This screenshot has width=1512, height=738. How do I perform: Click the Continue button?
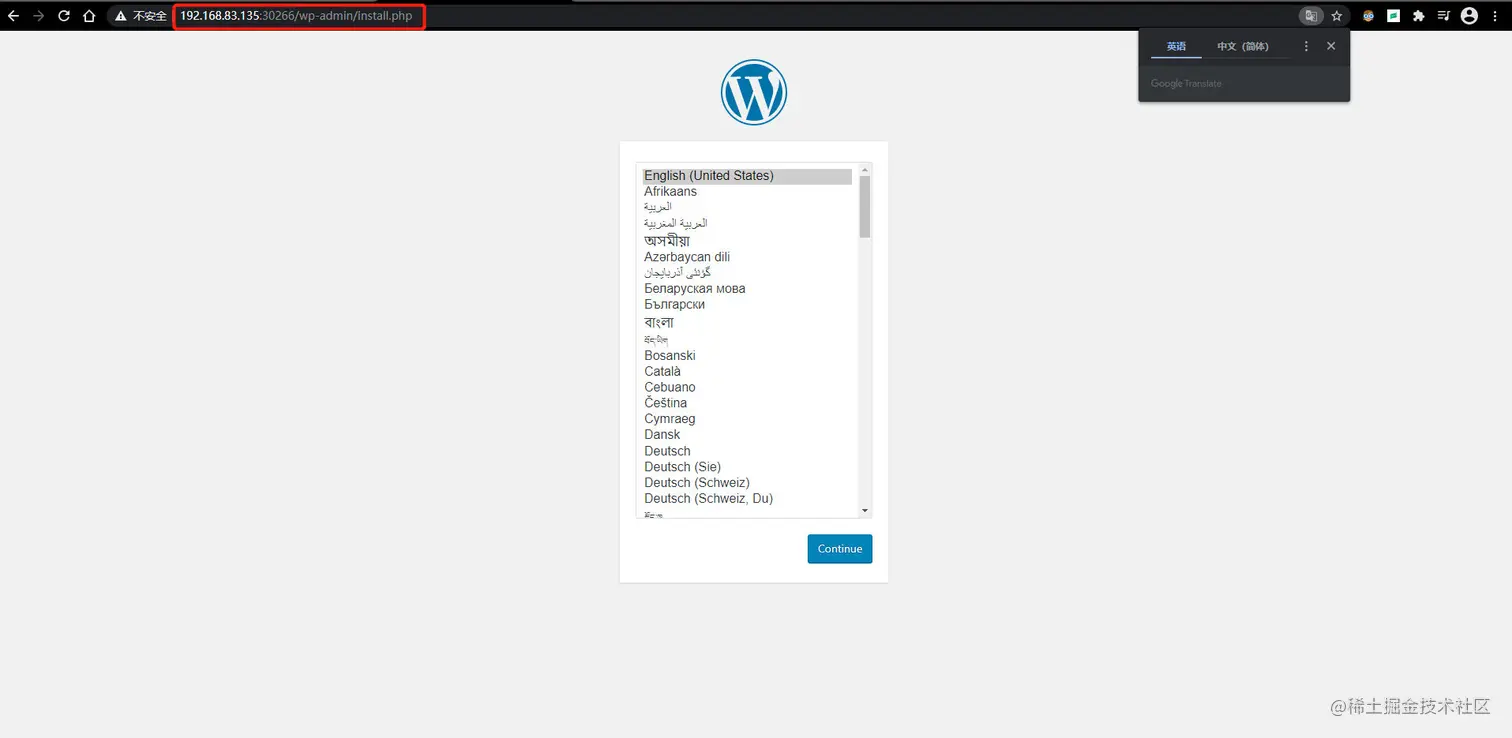pyautogui.click(x=840, y=549)
